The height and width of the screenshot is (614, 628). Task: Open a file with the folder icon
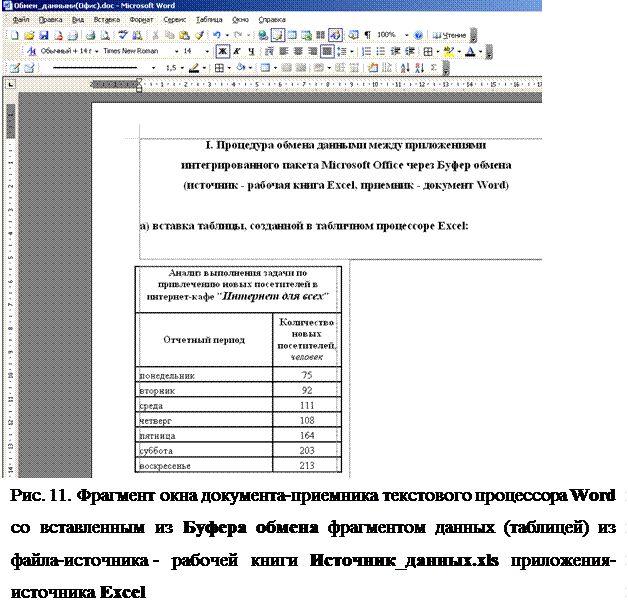pos(29,35)
